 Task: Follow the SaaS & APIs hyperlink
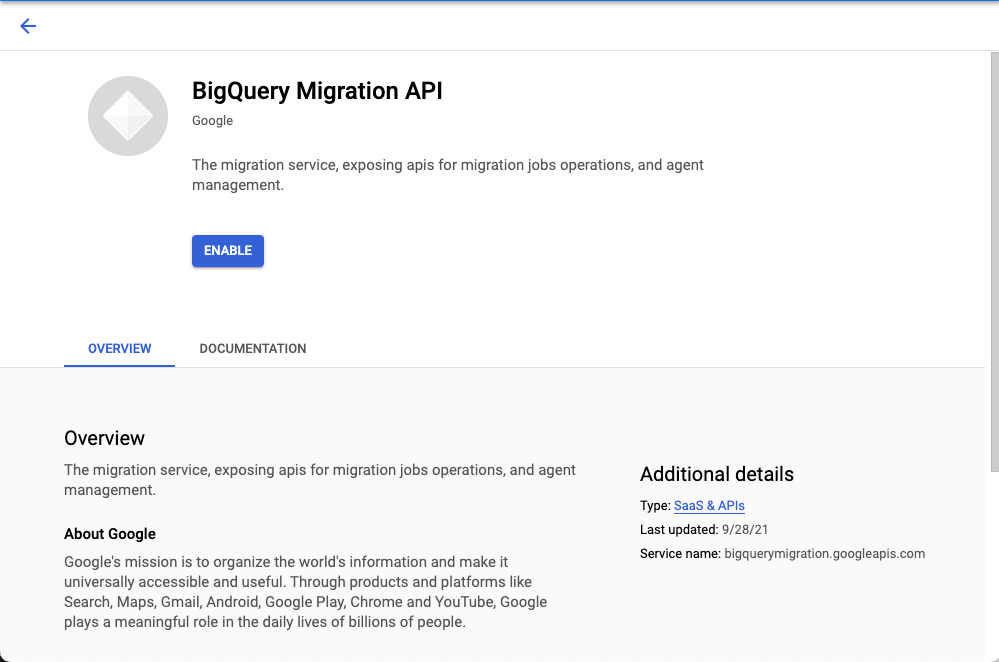tap(709, 506)
